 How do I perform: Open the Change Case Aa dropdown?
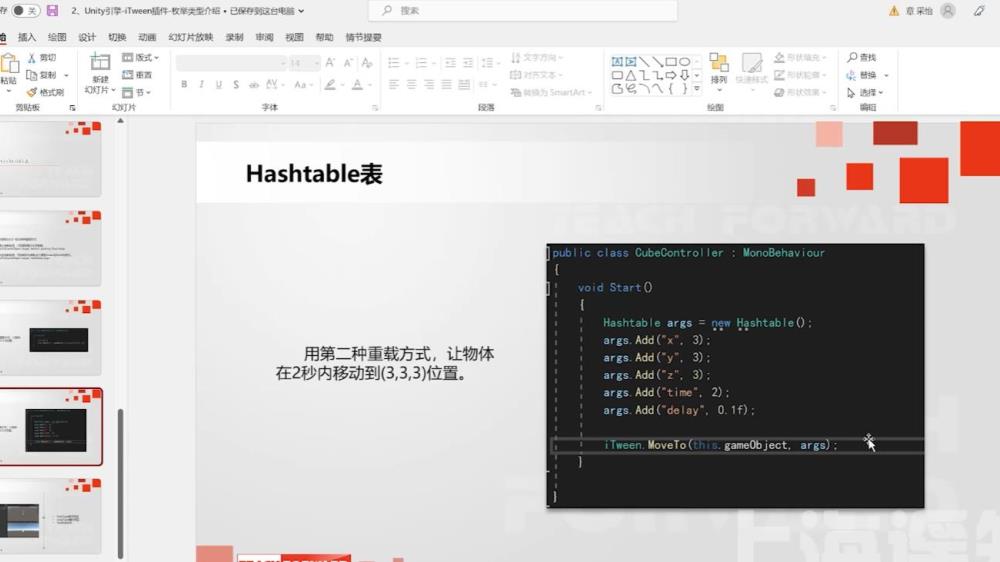point(302,84)
